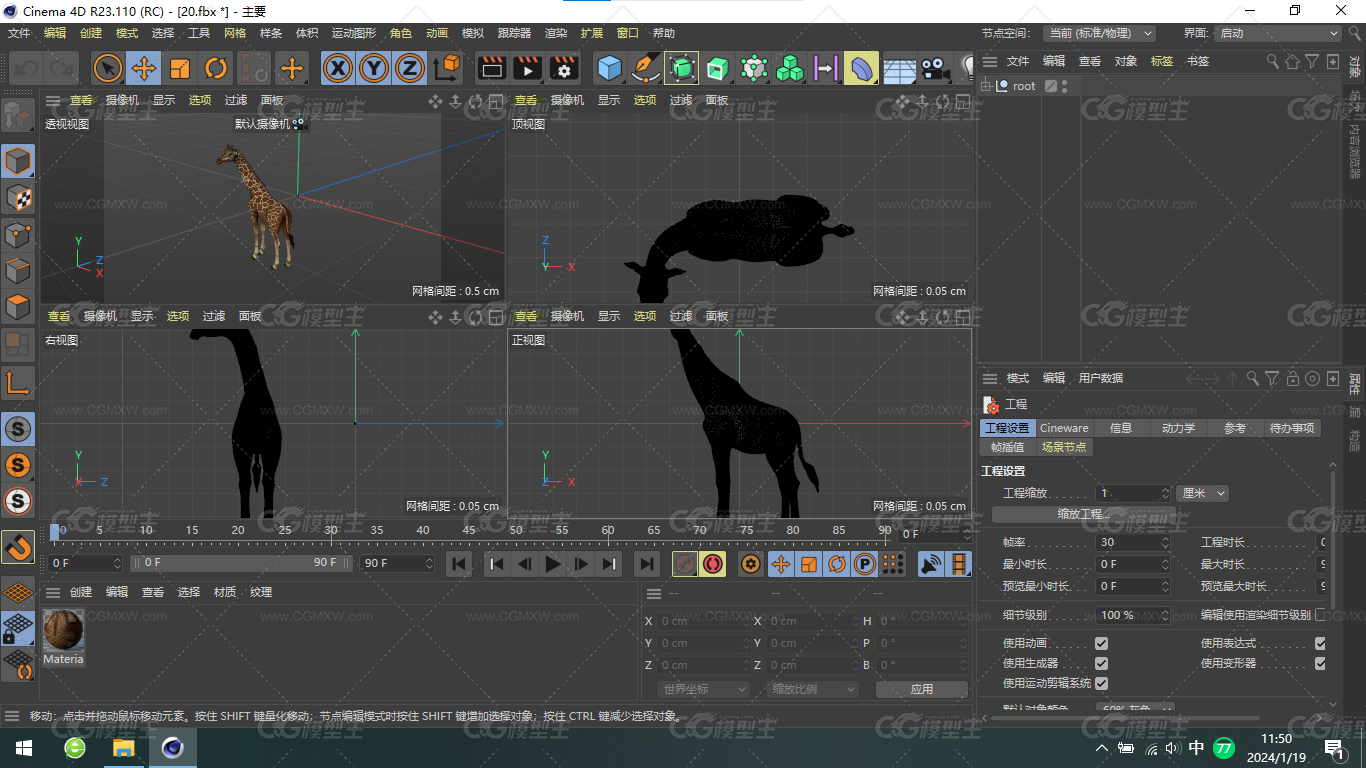Render to Picture Viewer icon

(x=527, y=68)
